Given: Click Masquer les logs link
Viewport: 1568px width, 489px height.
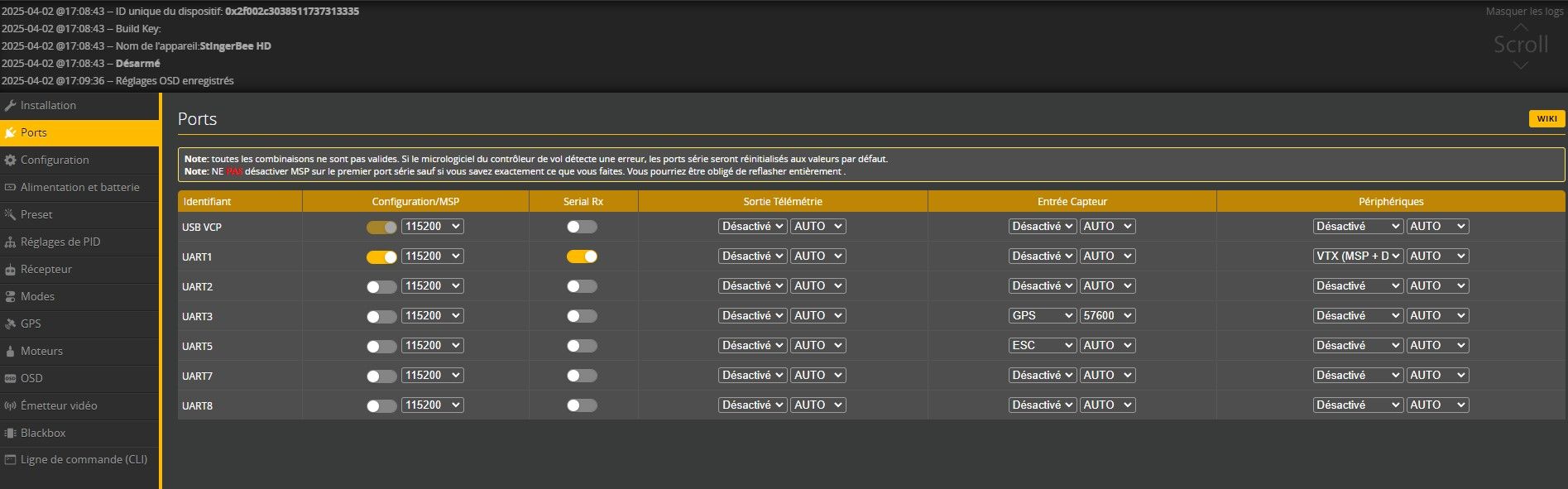Looking at the screenshot, I should tap(1524, 12).
